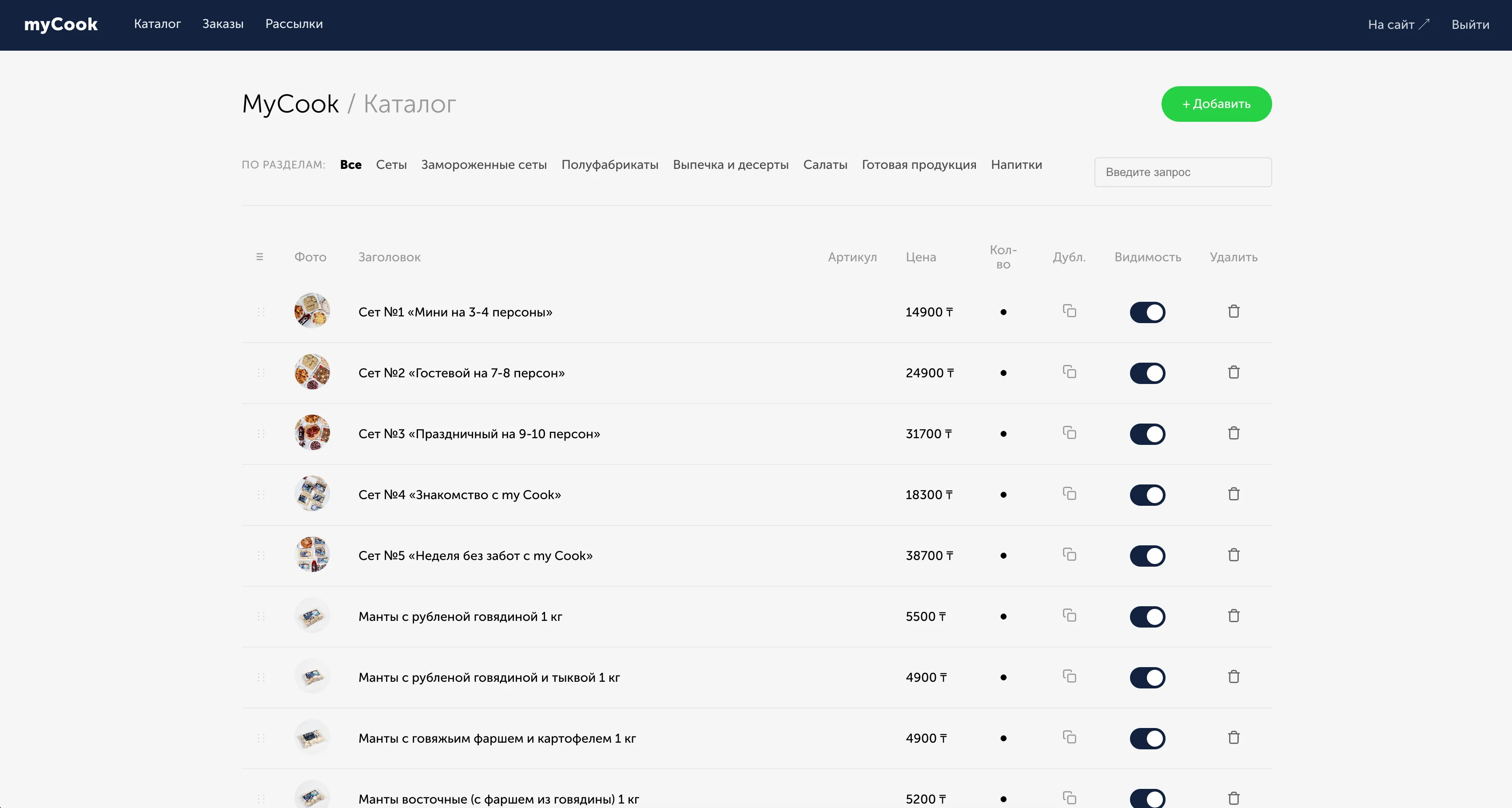Filter by Выпечка и десерты section
This screenshot has width=1512, height=808.
(x=731, y=165)
